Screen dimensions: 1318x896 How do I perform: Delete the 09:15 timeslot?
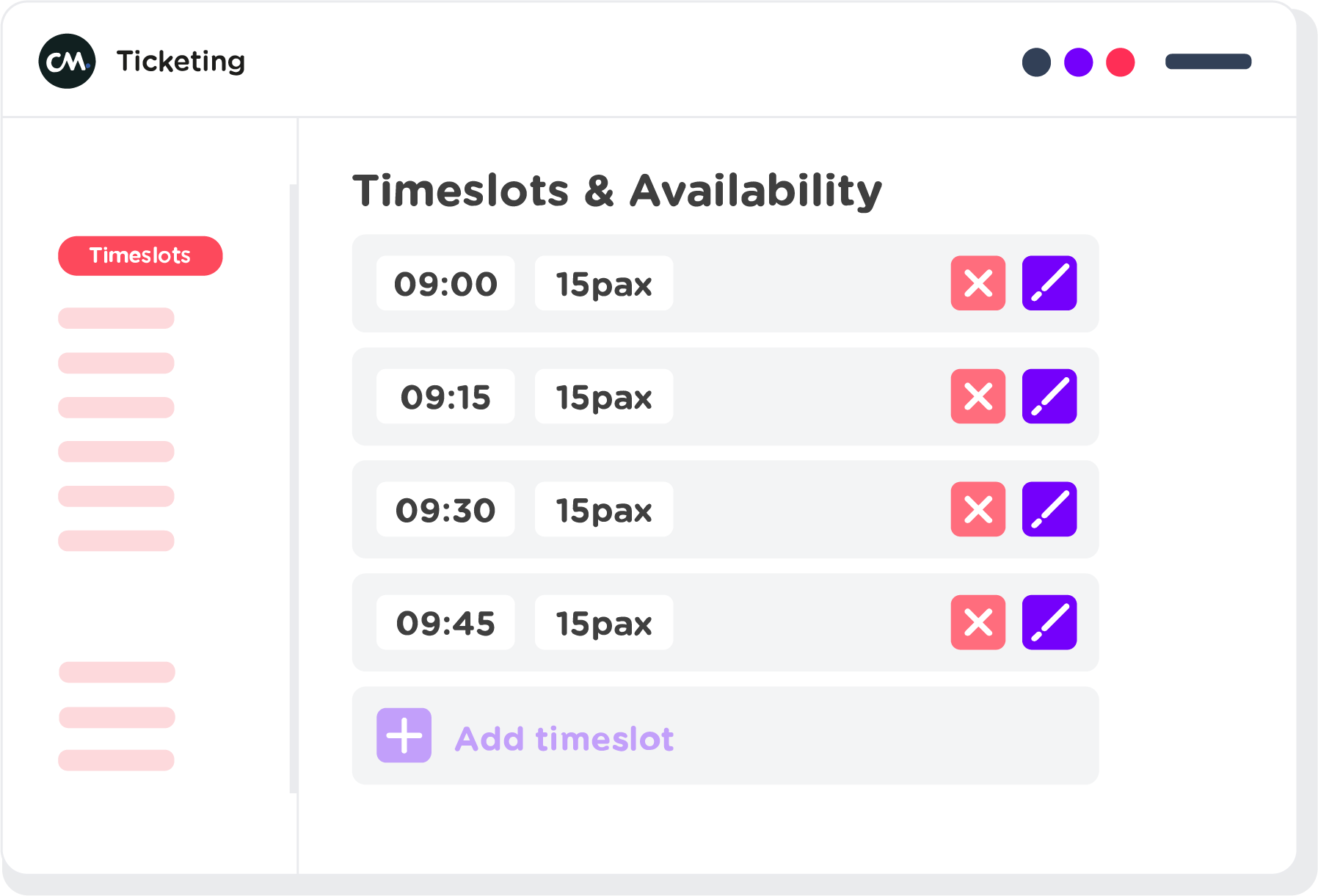pyautogui.click(x=977, y=396)
